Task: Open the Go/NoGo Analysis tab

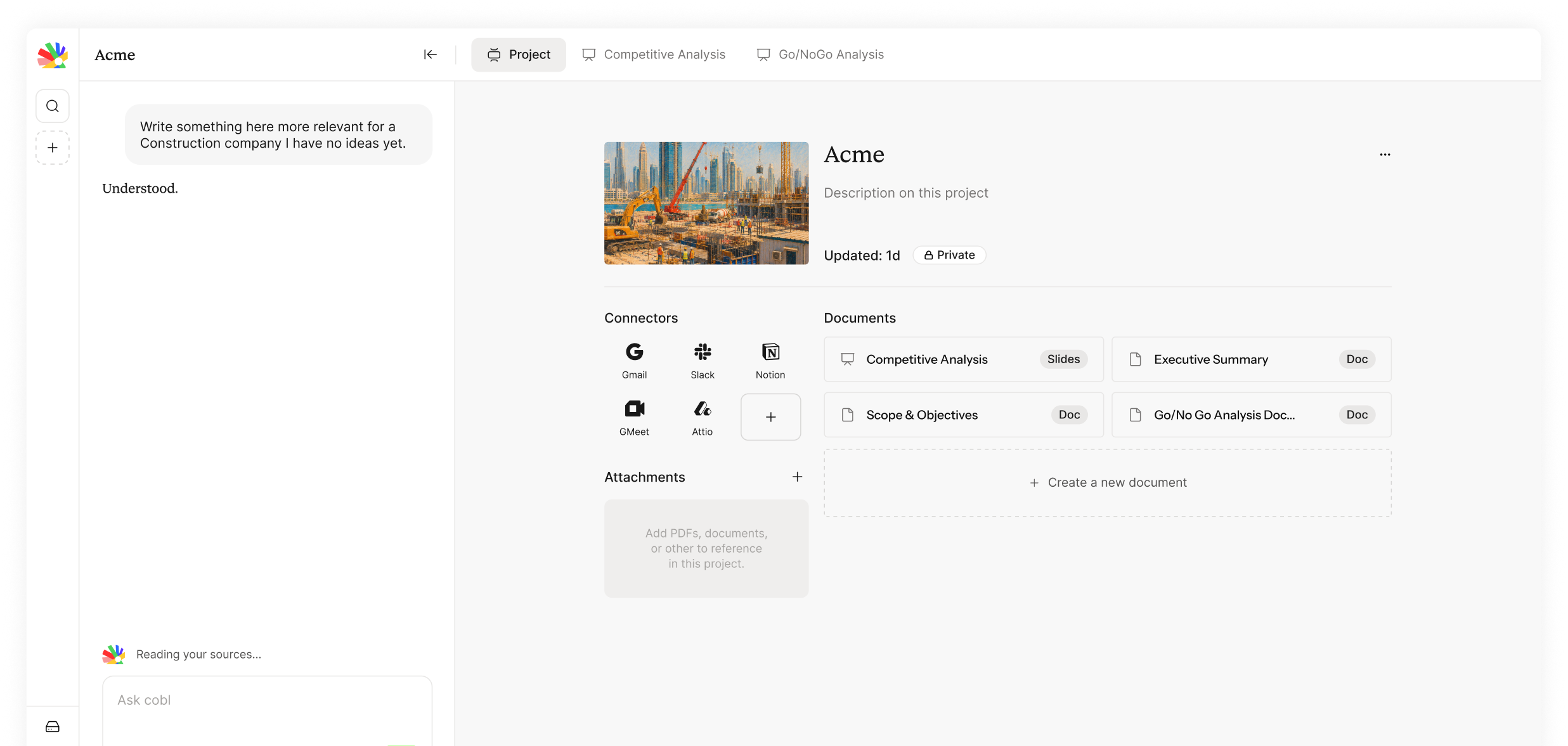Action: click(x=820, y=55)
